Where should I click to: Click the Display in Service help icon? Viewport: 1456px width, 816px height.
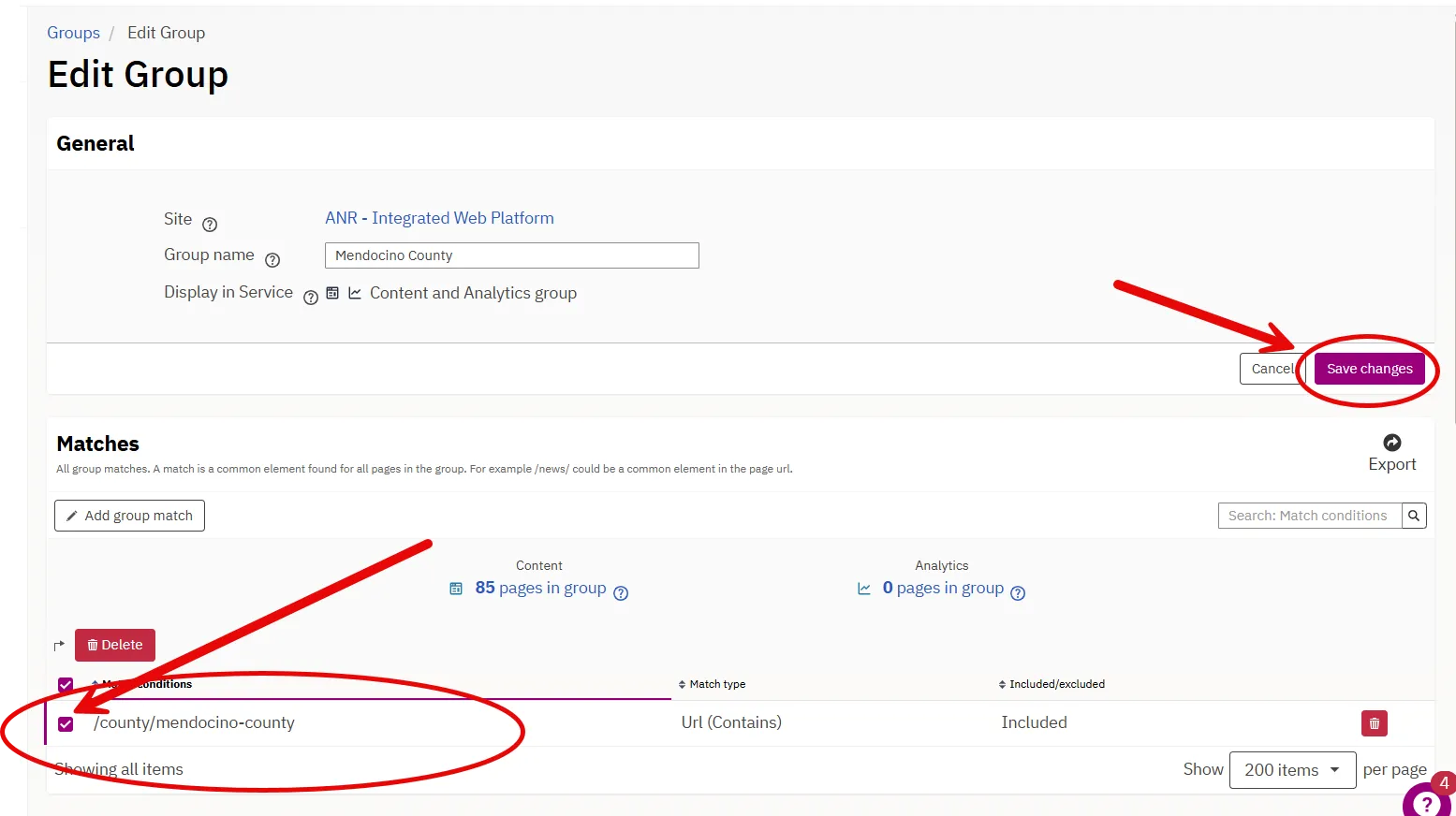click(x=311, y=298)
